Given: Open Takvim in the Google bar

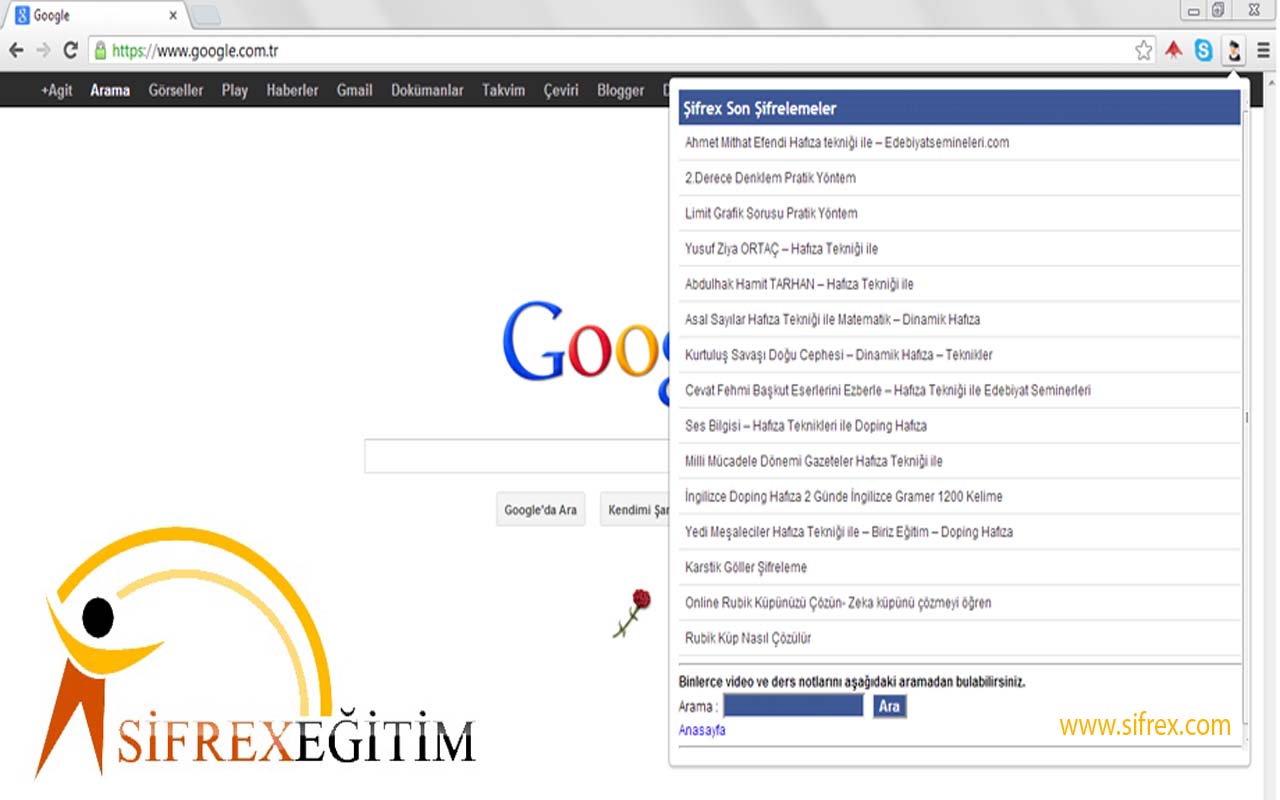Looking at the screenshot, I should (x=503, y=90).
